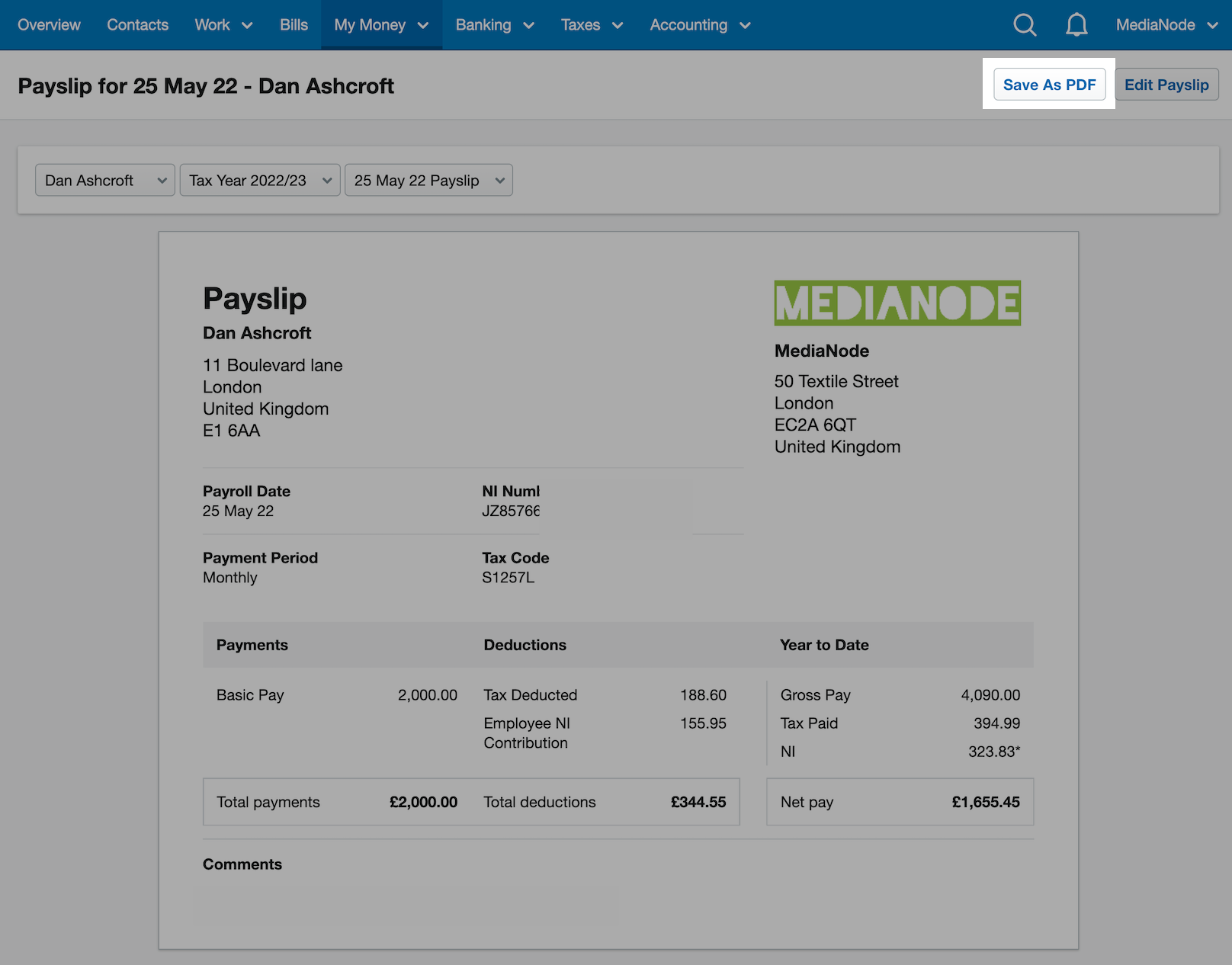The height and width of the screenshot is (965, 1232).
Task: Click postcode EC2A 6QT
Action: (x=815, y=425)
